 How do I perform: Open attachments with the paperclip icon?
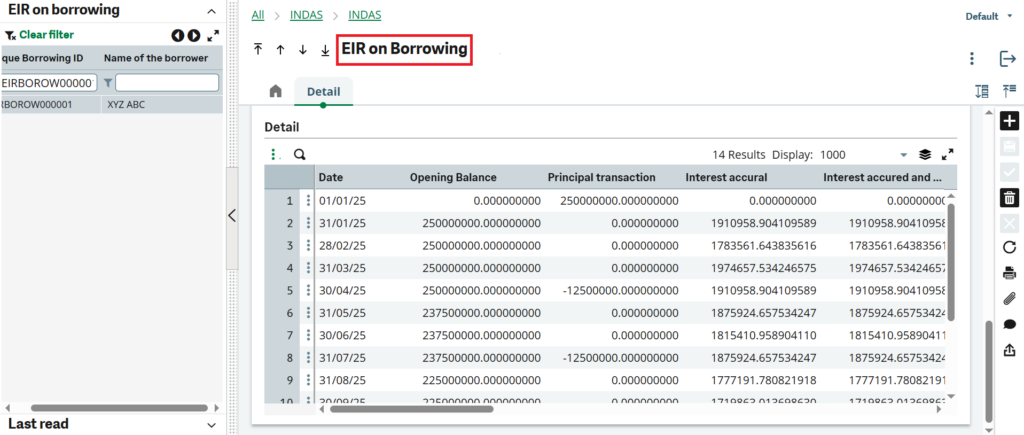click(x=1009, y=299)
